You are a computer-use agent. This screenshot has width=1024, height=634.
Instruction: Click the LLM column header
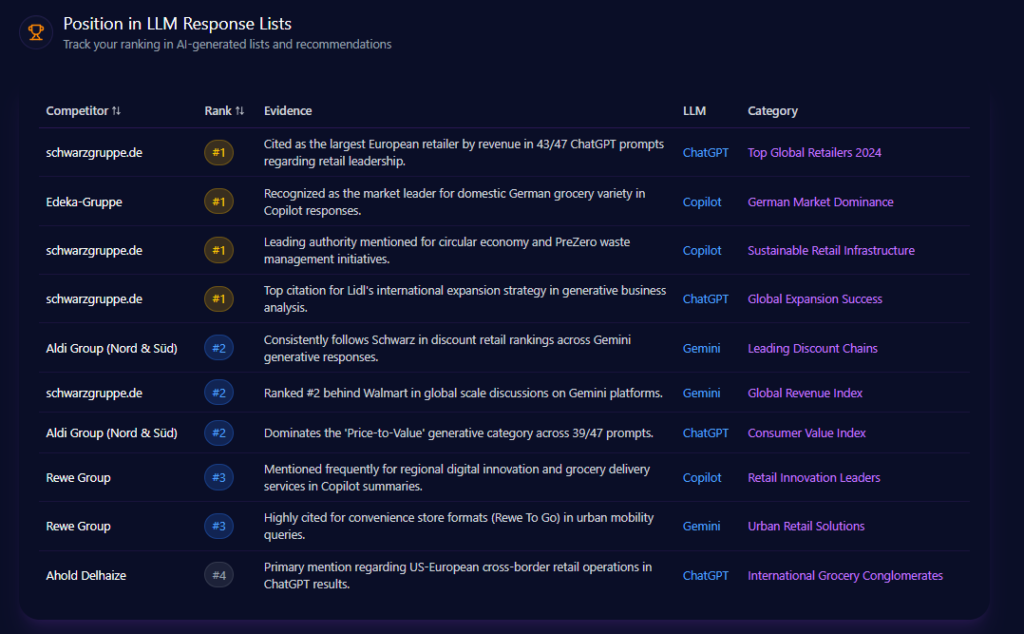pos(694,111)
